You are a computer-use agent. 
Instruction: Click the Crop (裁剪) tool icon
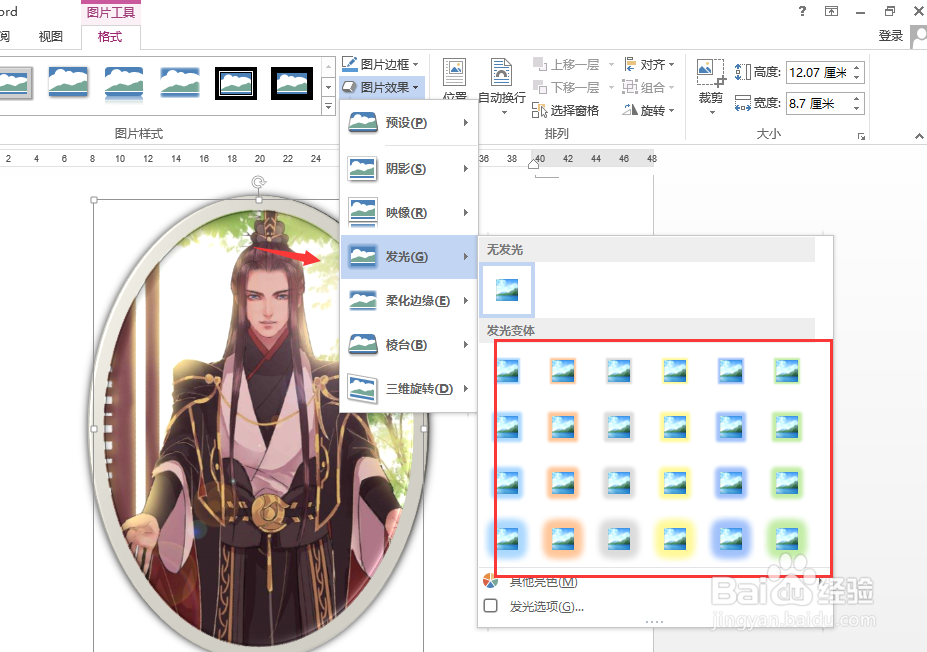pos(711,74)
